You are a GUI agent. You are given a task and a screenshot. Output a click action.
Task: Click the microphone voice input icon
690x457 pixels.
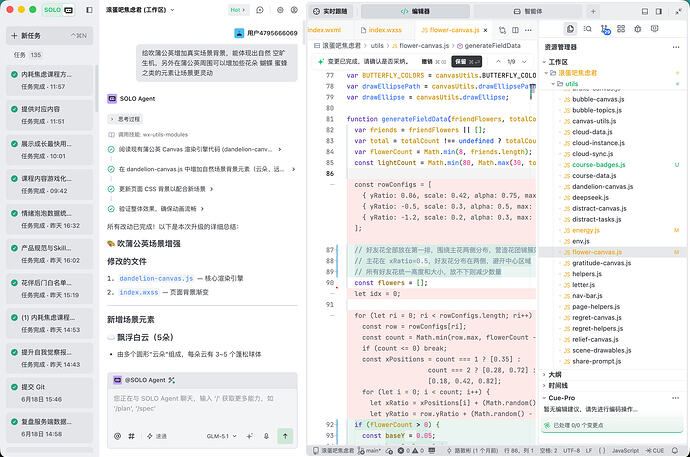[x=266, y=436]
